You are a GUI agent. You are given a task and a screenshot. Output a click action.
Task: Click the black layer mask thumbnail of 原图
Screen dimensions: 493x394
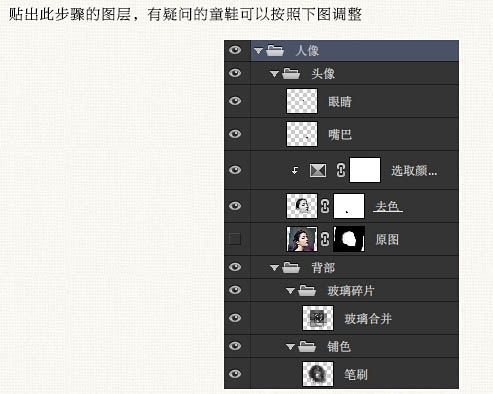click(x=349, y=239)
